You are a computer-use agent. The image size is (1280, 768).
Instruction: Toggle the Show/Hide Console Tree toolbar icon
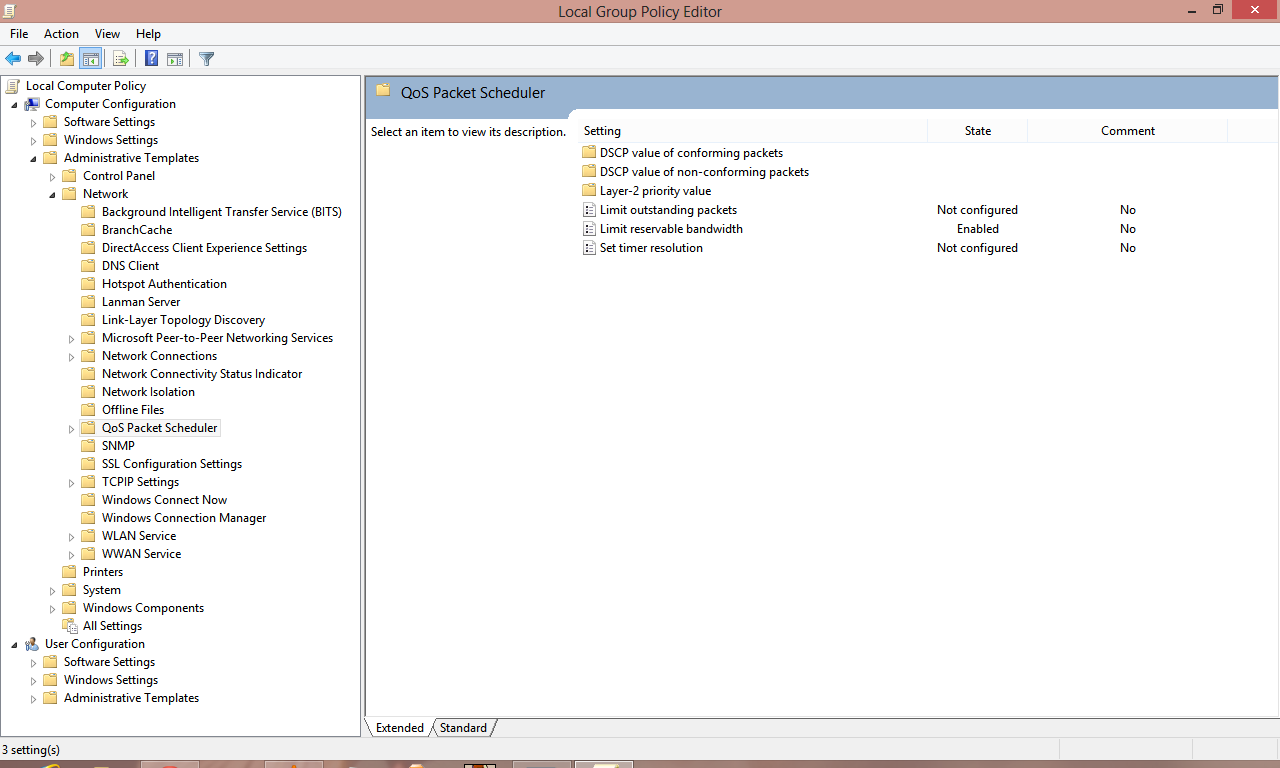pos(90,59)
